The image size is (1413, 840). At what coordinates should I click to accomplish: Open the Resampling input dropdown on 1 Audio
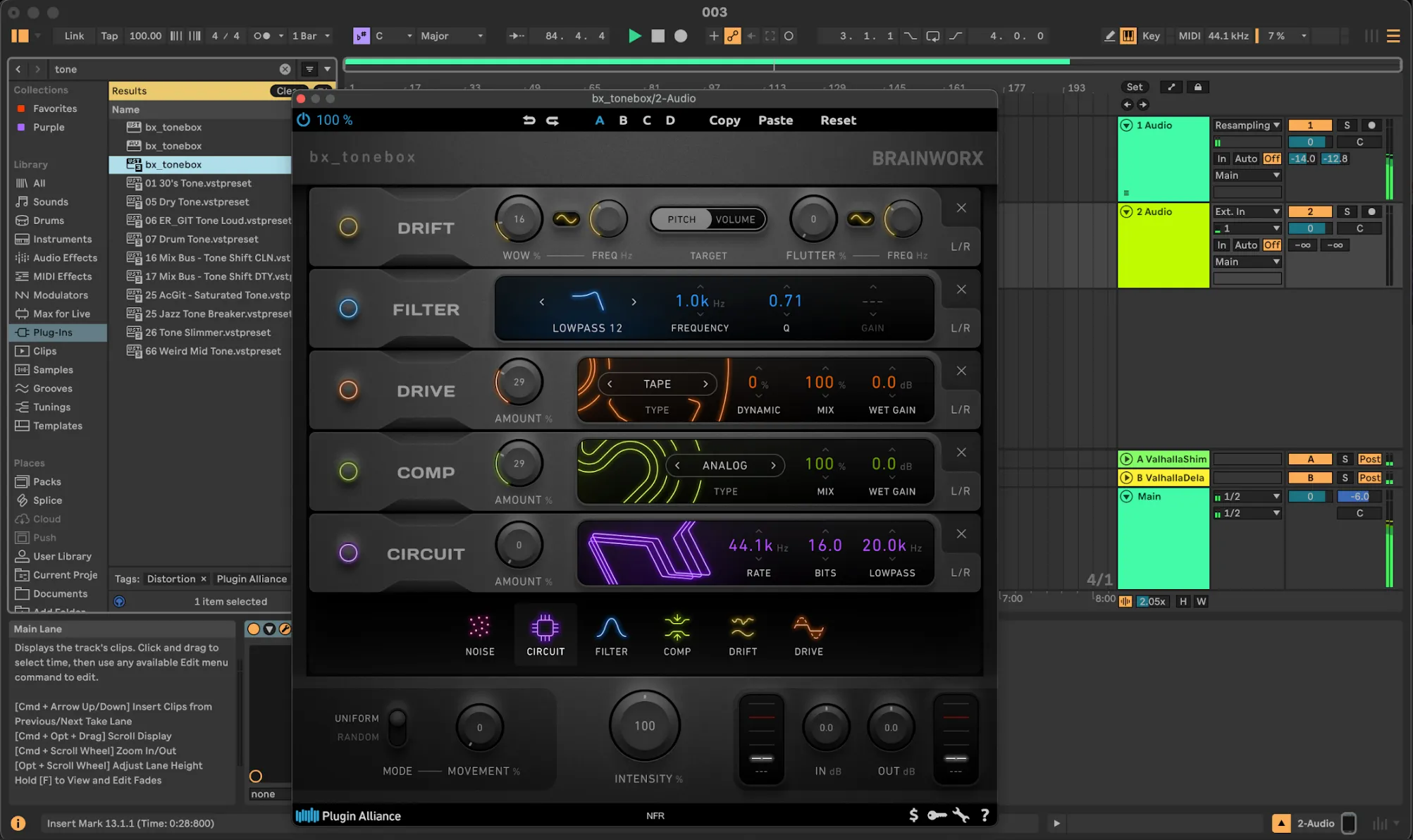pyautogui.click(x=1246, y=125)
